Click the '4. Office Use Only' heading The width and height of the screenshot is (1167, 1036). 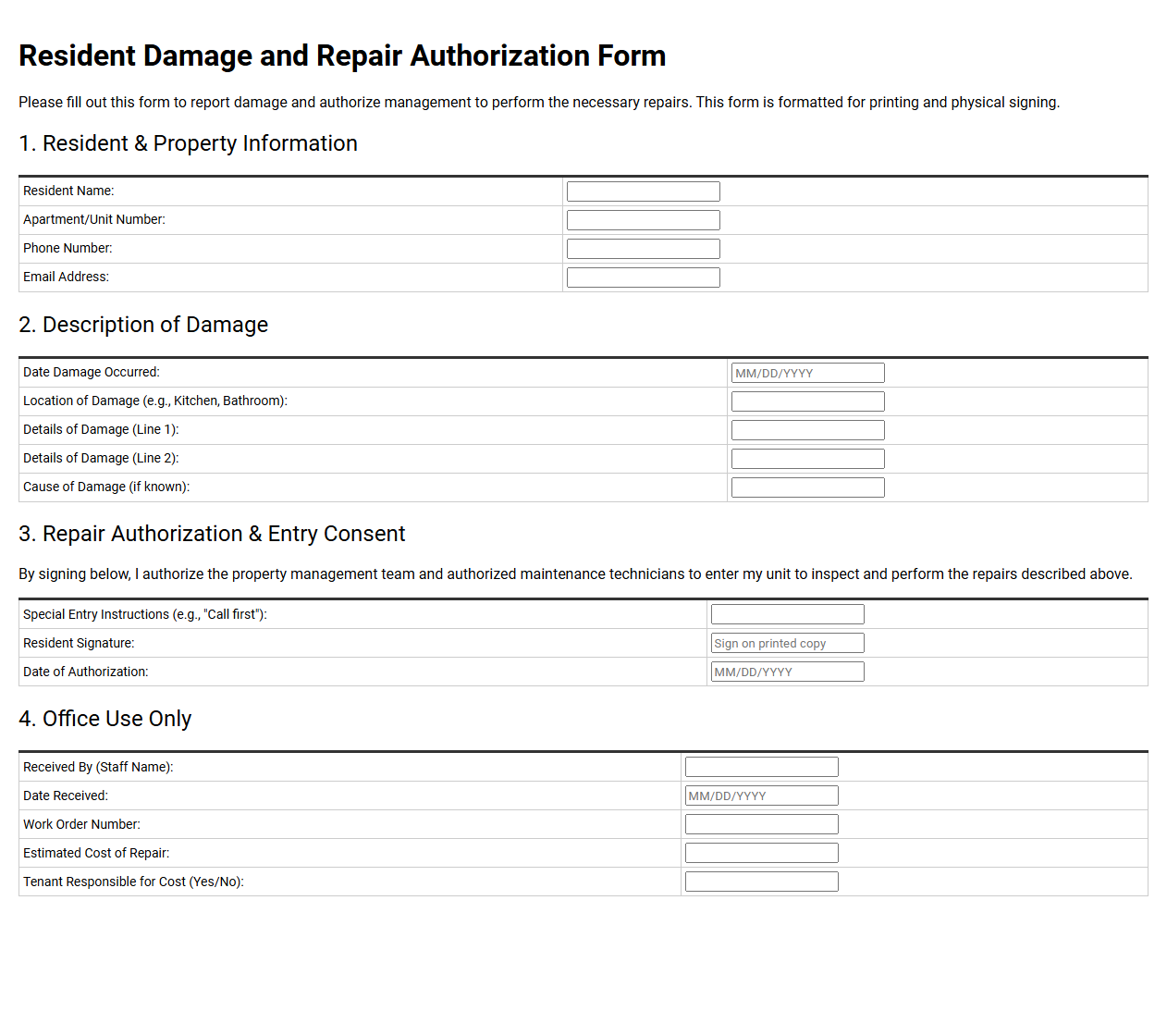click(x=104, y=719)
